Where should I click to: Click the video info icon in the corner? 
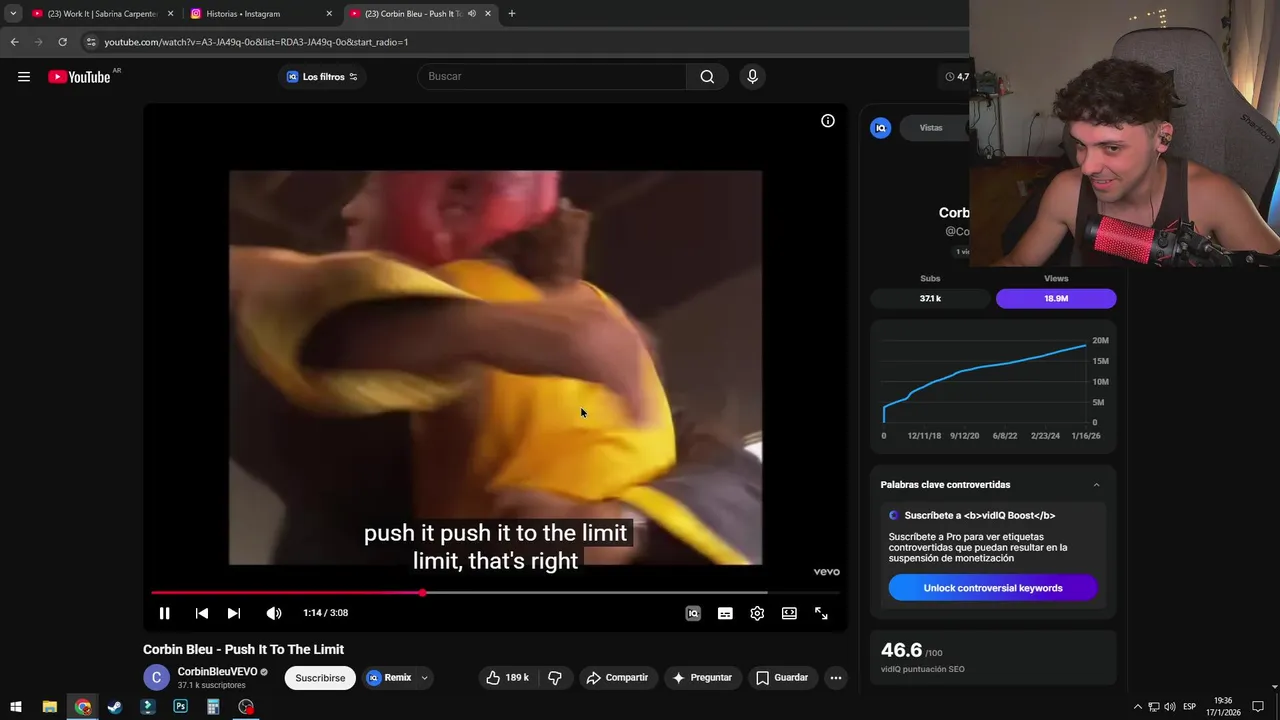pyautogui.click(x=828, y=121)
